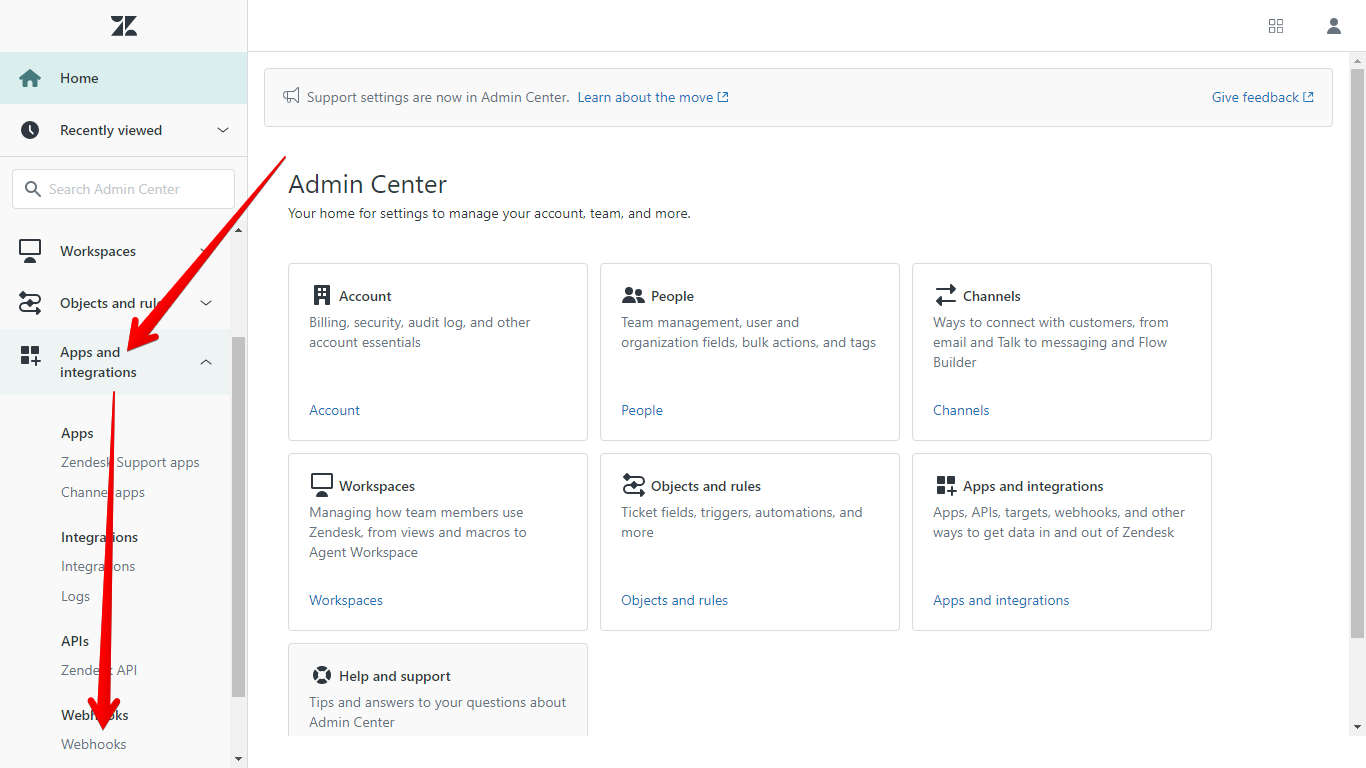Viewport: 1366px width, 768px height.
Task: Click the Apps and integrations card icon
Action: click(946, 486)
